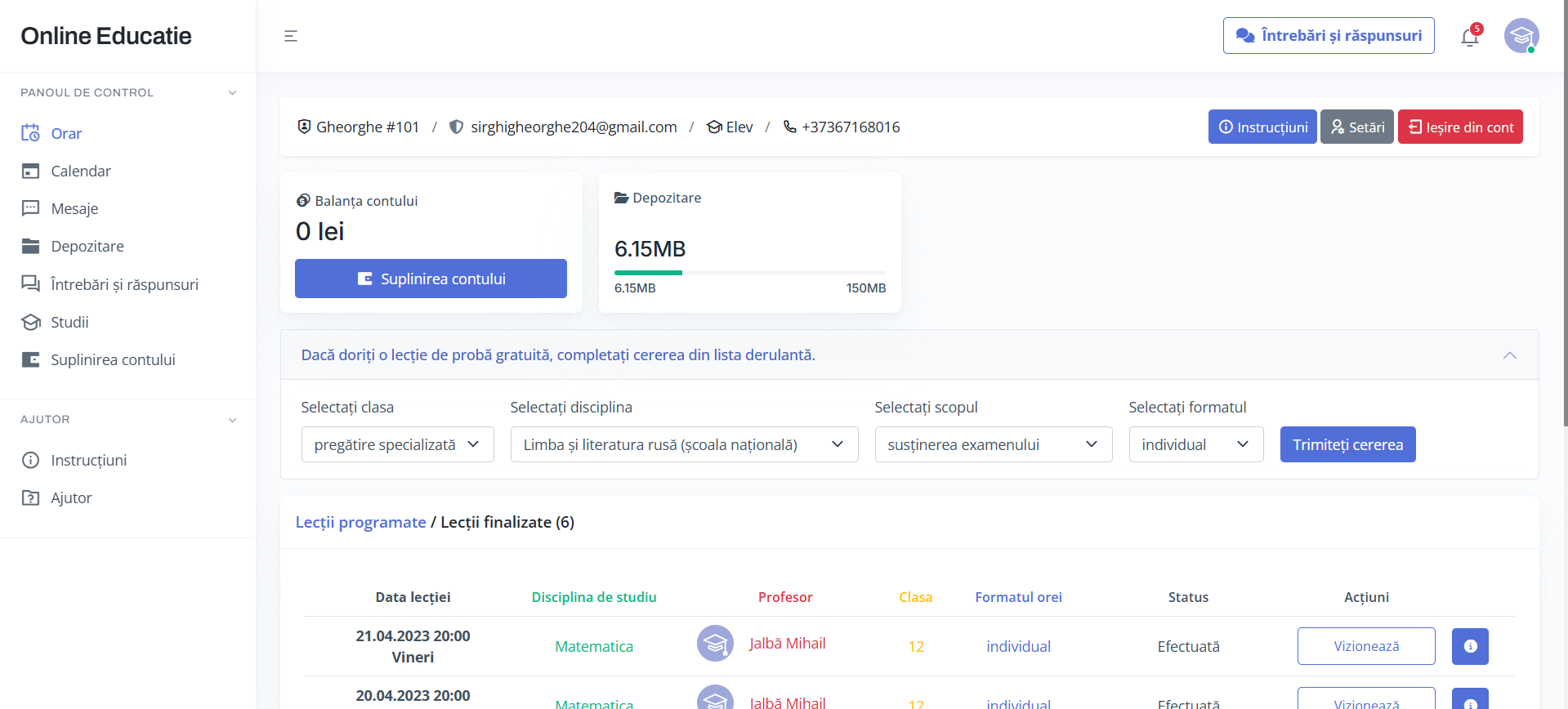
Task: Click the Ajutor question mark icon in the sidebar
Action: [x=30, y=497]
